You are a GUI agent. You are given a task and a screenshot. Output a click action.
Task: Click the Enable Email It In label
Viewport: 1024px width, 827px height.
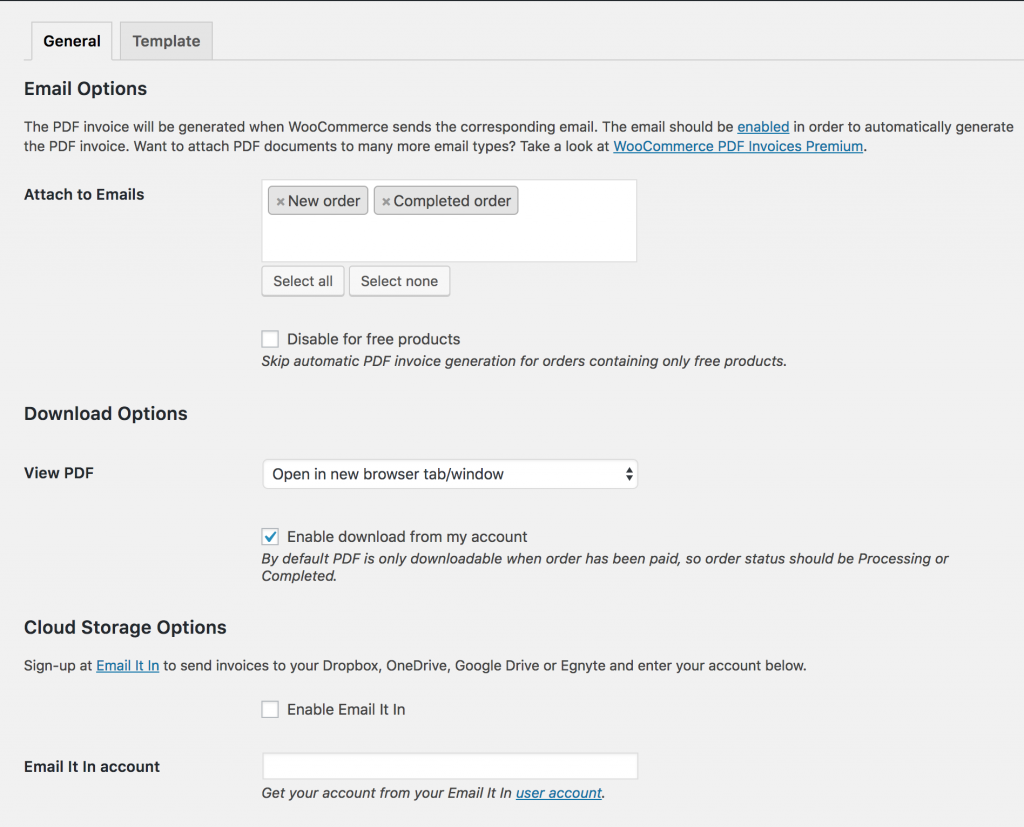(x=346, y=709)
